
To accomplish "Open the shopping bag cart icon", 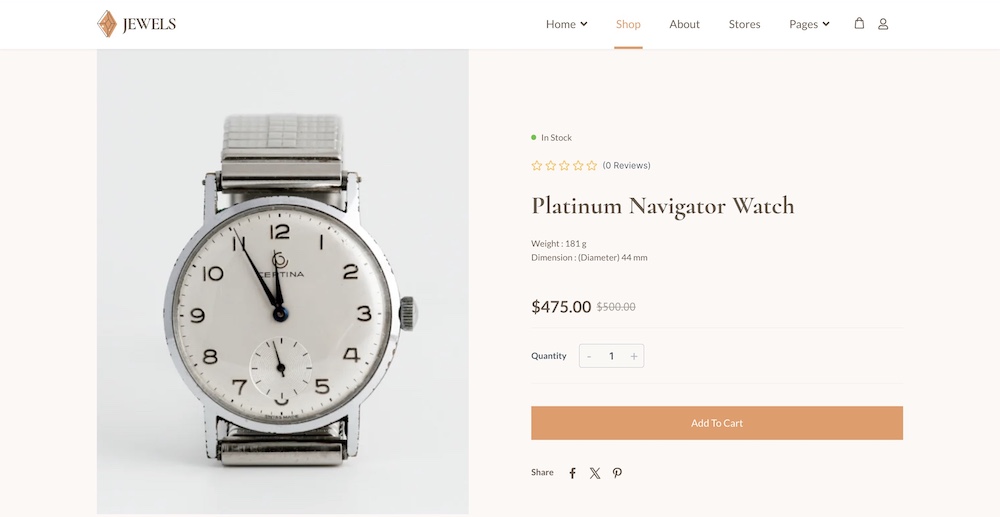I will click(x=859, y=23).
